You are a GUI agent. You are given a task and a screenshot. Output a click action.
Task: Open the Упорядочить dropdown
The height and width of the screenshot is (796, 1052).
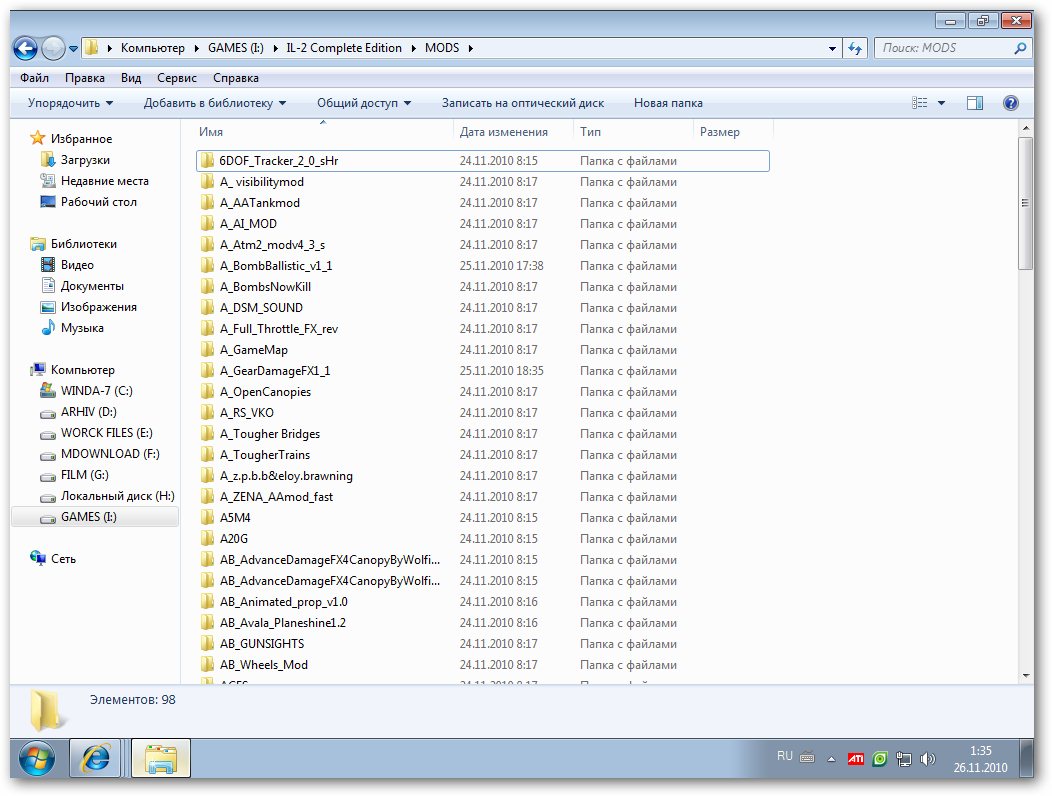70,103
